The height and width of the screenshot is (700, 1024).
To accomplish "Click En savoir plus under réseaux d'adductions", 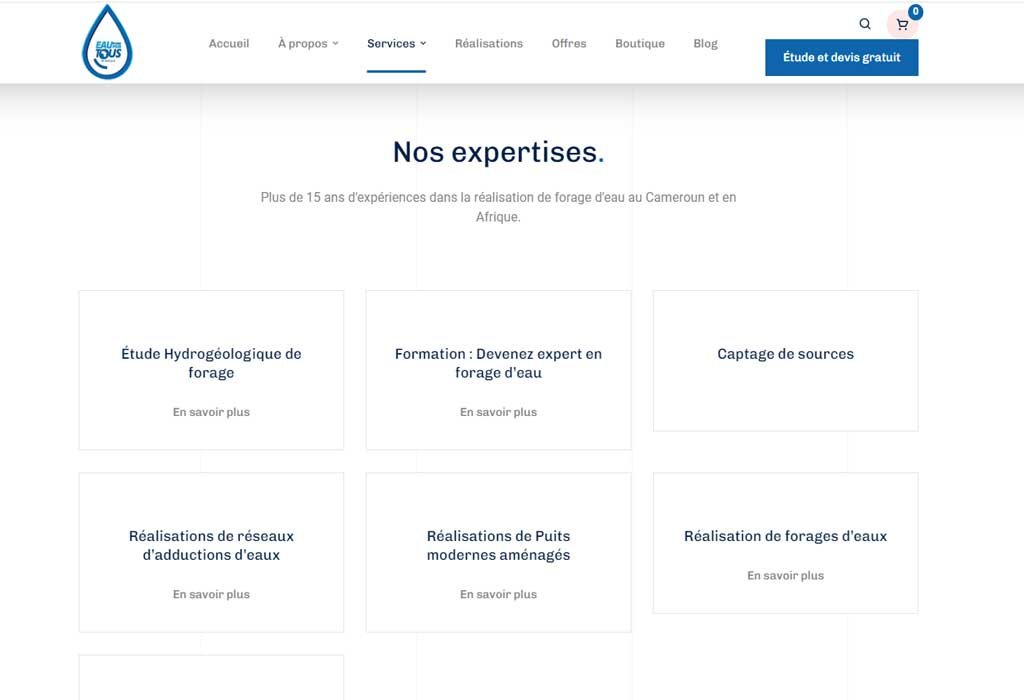I will 211,594.
